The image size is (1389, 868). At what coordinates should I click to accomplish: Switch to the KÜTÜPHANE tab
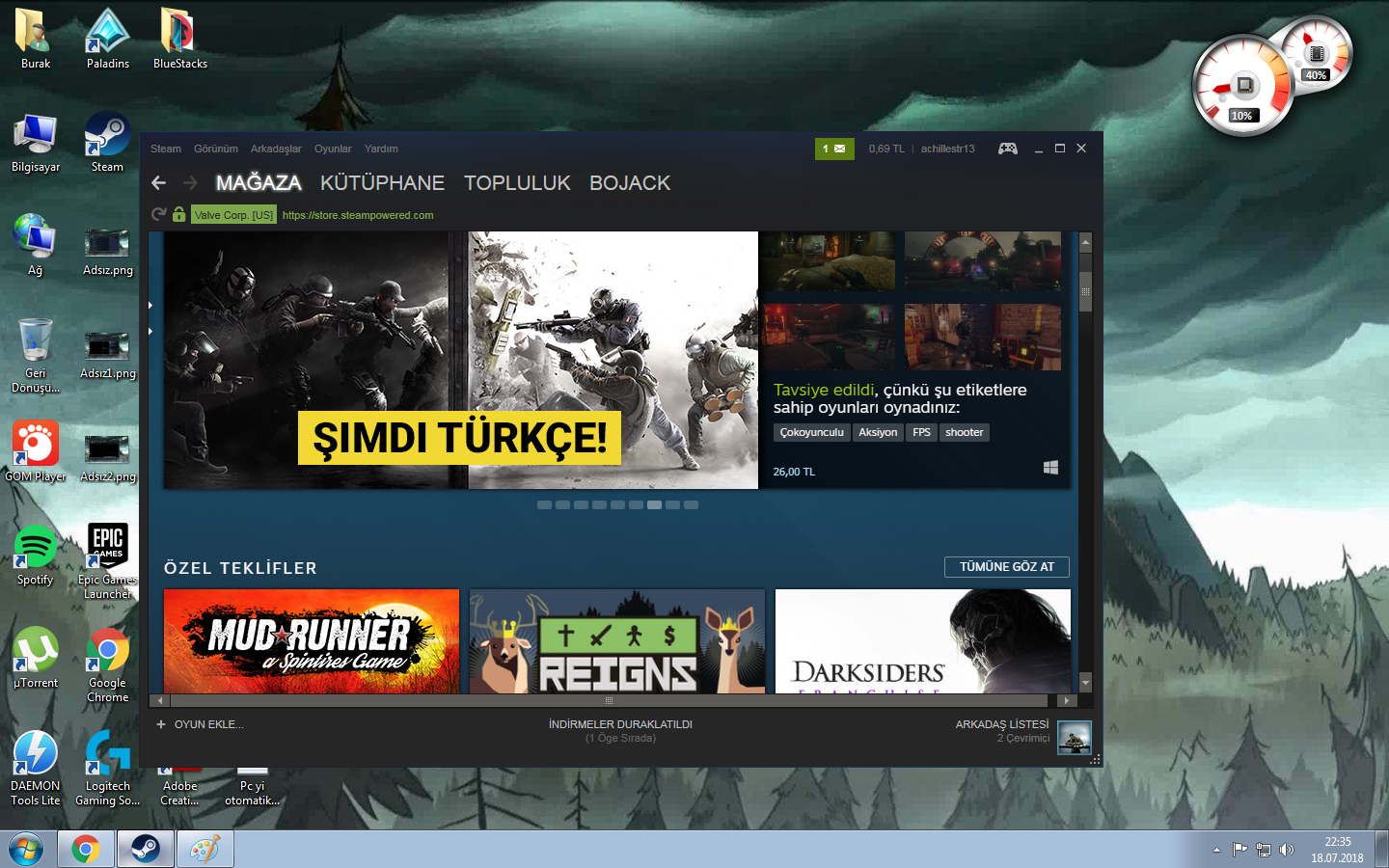pyautogui.click(x=382, y=183)
